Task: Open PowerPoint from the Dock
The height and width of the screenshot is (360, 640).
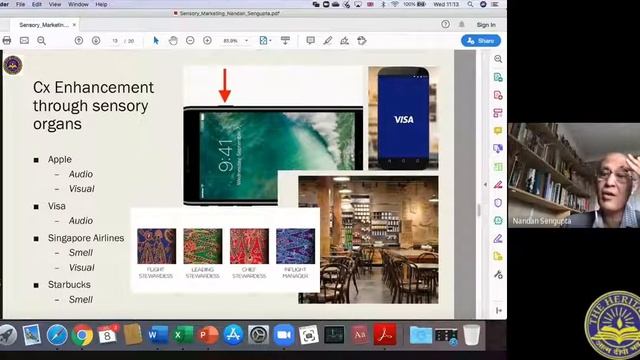Action: click(x=208, y=335)
